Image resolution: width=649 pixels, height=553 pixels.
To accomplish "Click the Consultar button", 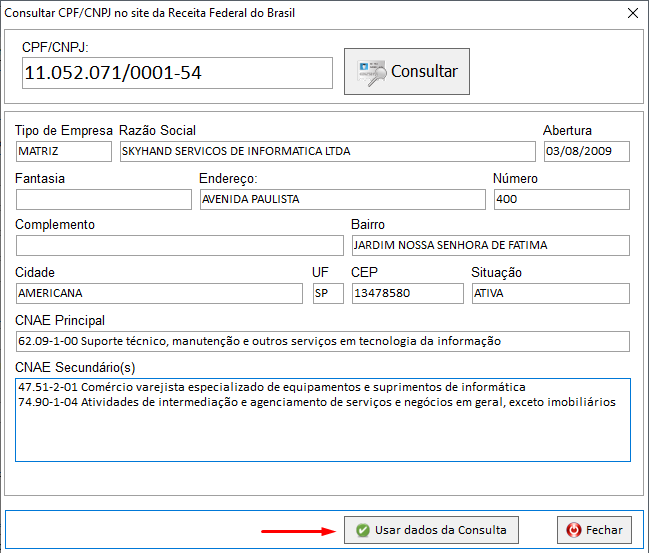I will point(406,71).
